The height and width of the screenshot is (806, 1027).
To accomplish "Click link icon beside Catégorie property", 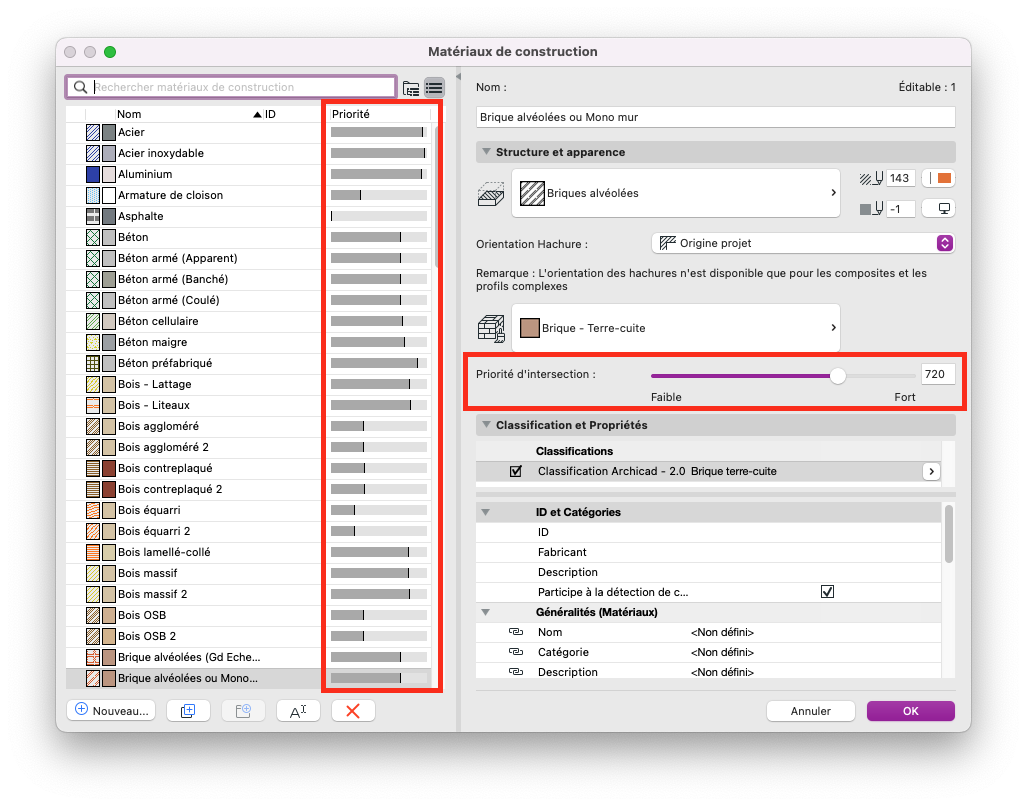I will (516, 652).
